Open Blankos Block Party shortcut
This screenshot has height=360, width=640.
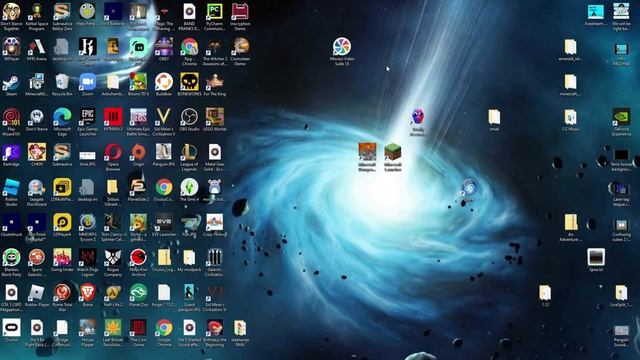pyautogui.click(x=11, y=258)
